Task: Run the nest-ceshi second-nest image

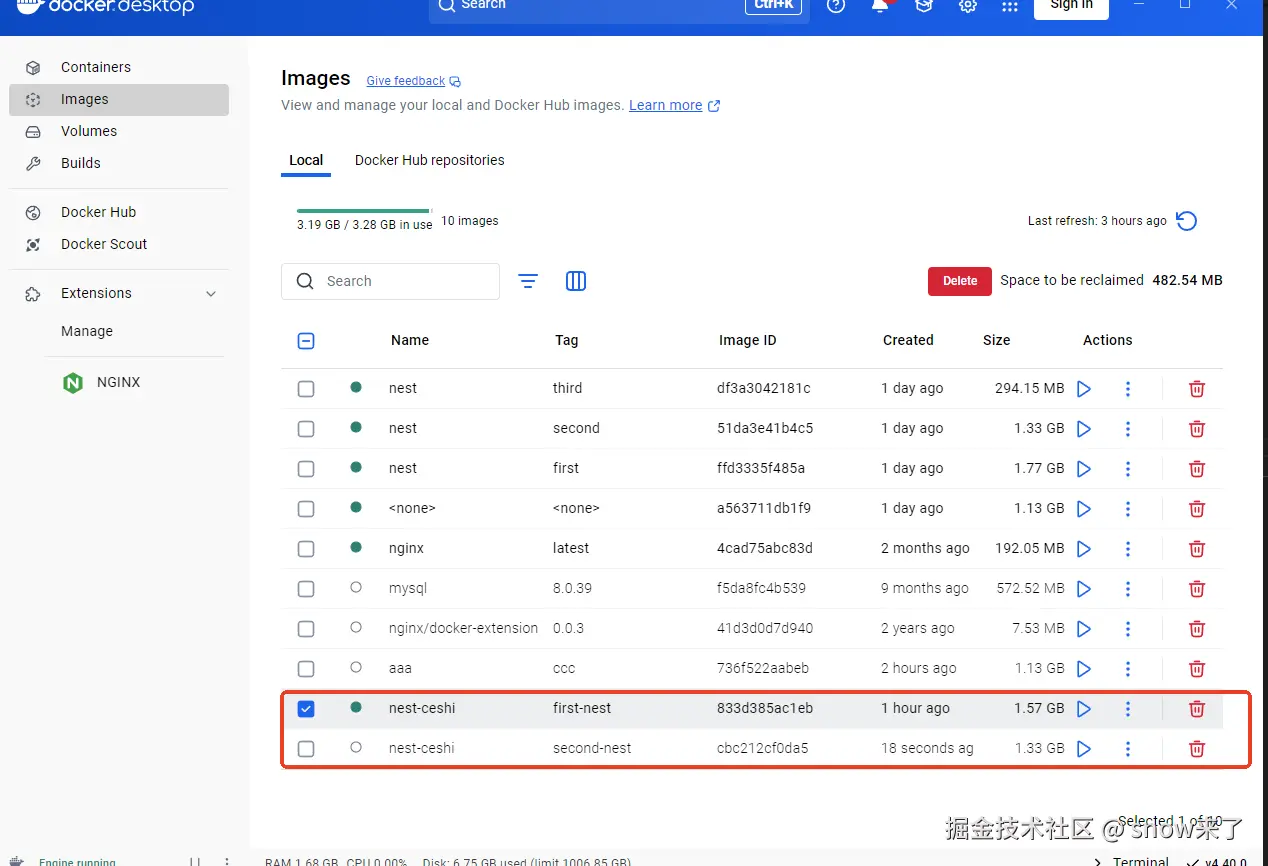Action: (x=1083, y=749)
